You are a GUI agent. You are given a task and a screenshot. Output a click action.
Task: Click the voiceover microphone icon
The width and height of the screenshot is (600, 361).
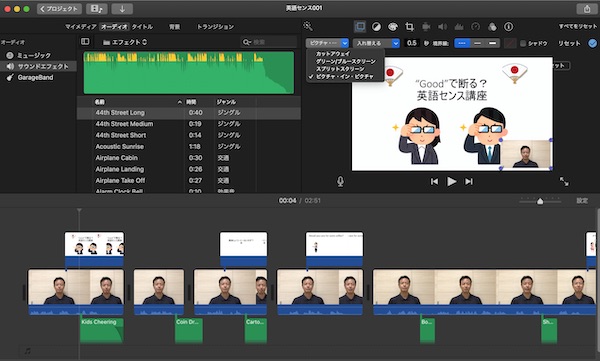(x=340, y=181)
